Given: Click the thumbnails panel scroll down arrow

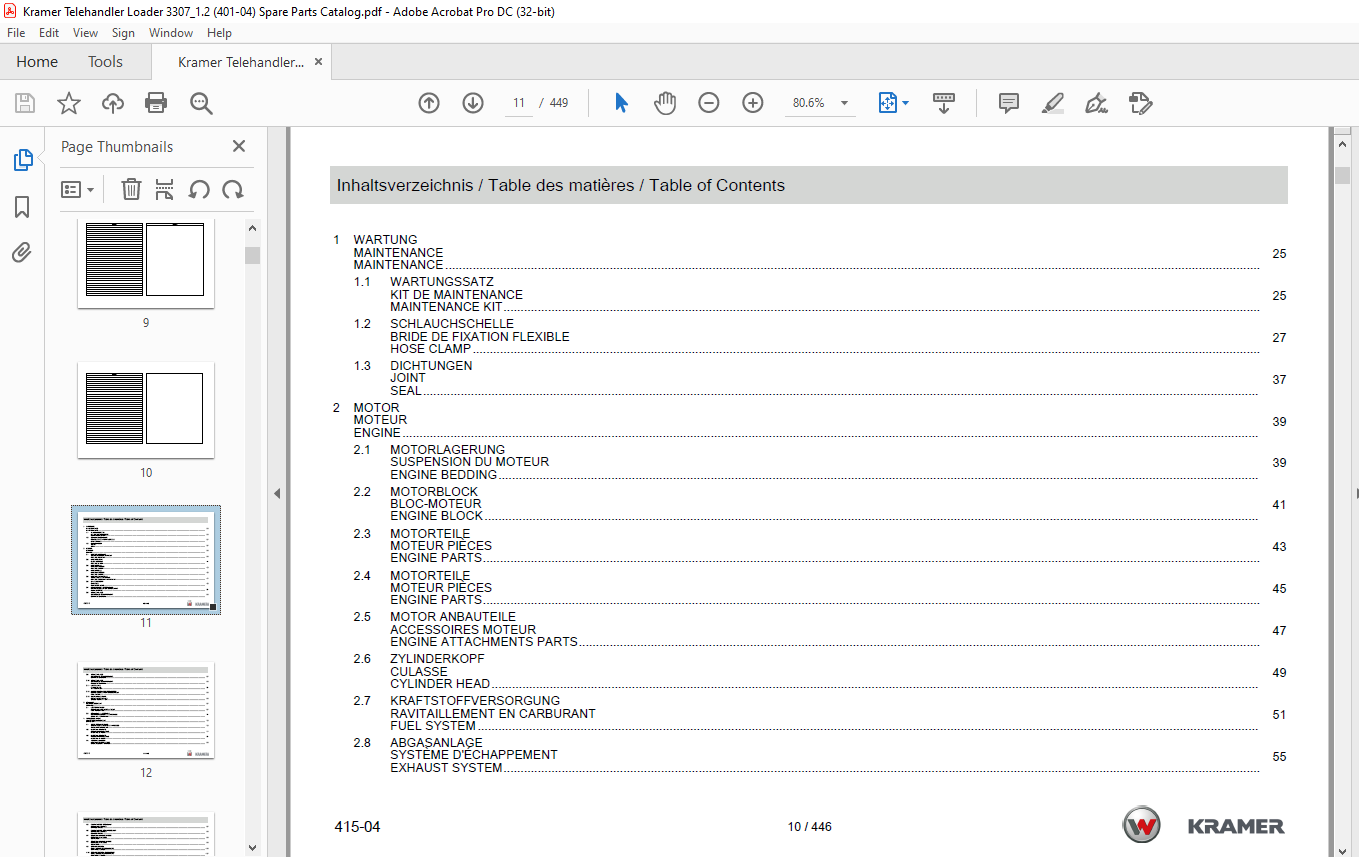Looking at the screenshot, I should pos(252,847).
